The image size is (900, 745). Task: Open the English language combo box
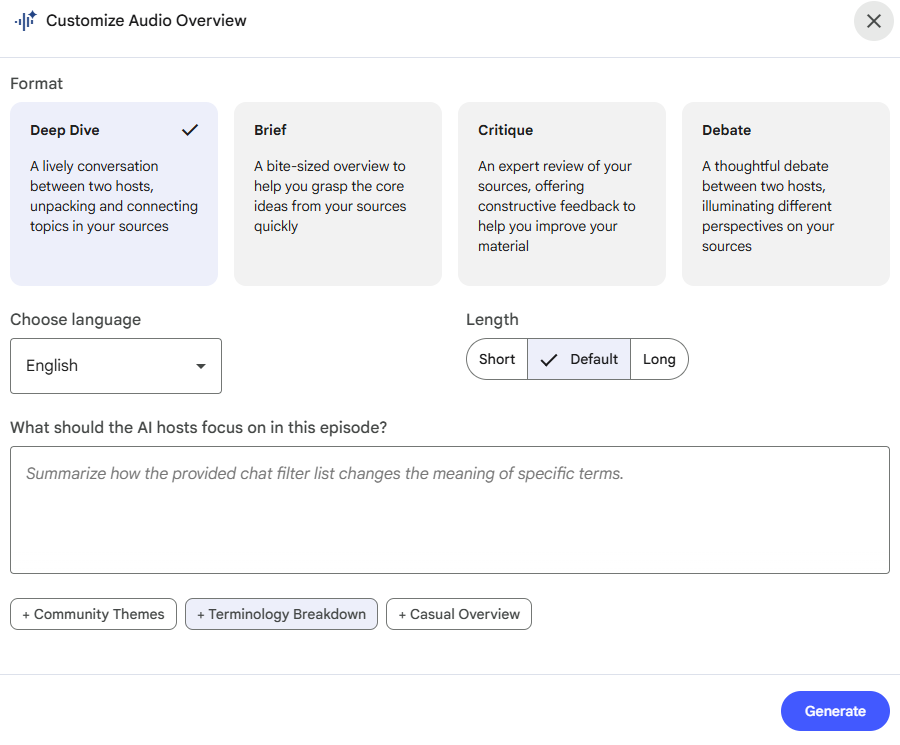[115, 366]
